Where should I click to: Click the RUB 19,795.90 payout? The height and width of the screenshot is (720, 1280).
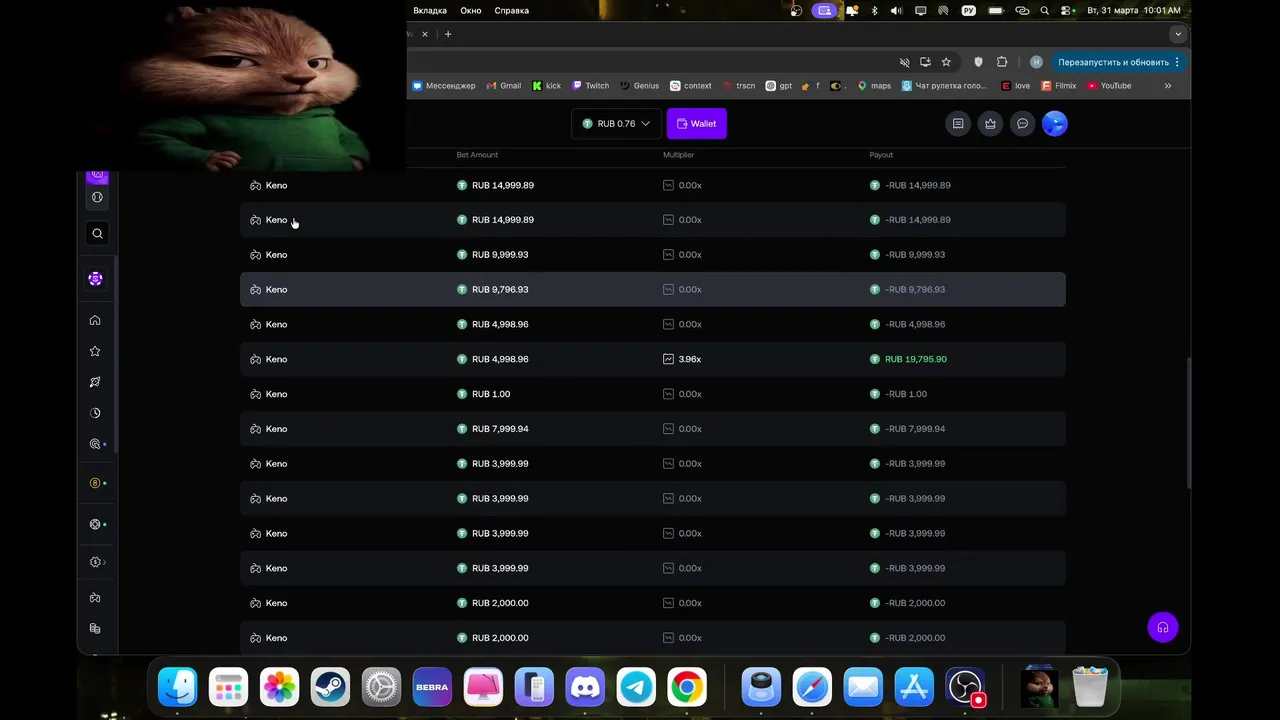[x=908, y=359]
